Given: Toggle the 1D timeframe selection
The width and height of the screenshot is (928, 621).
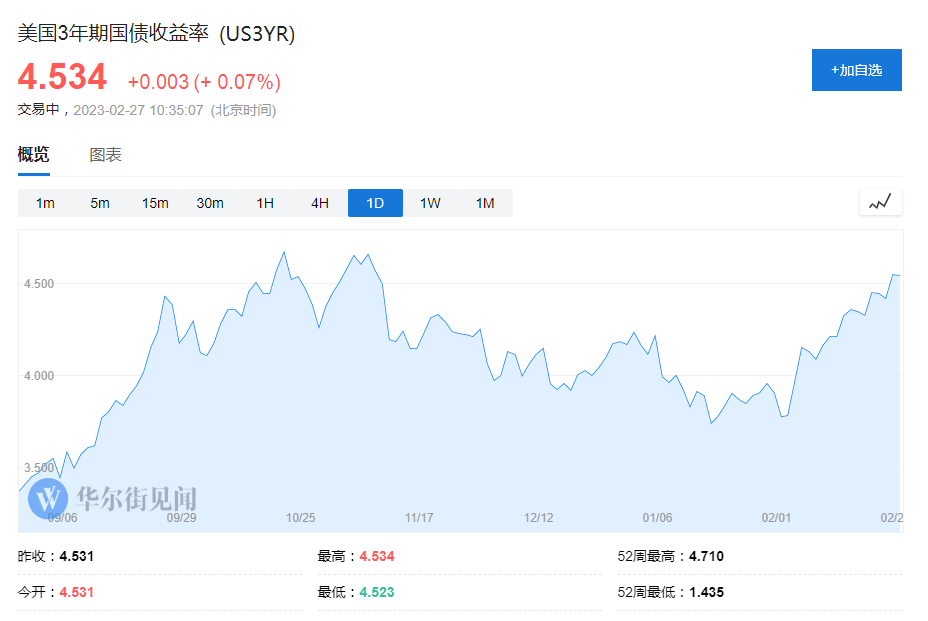Looking at the screenshot, I should click(374, 202).
